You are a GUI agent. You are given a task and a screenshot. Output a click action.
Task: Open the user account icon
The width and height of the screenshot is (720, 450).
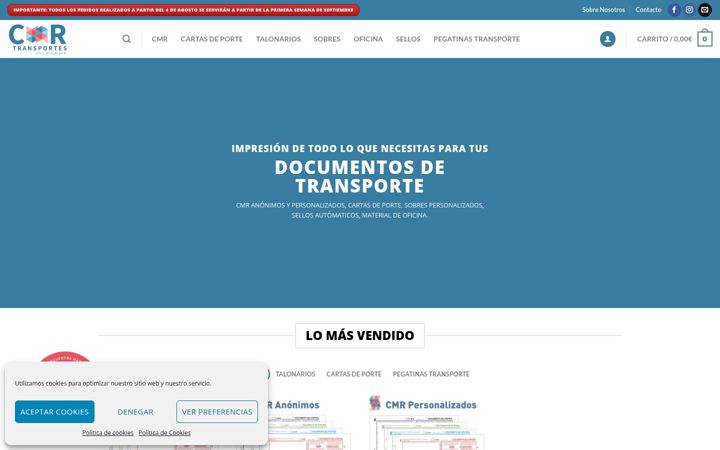608,39
